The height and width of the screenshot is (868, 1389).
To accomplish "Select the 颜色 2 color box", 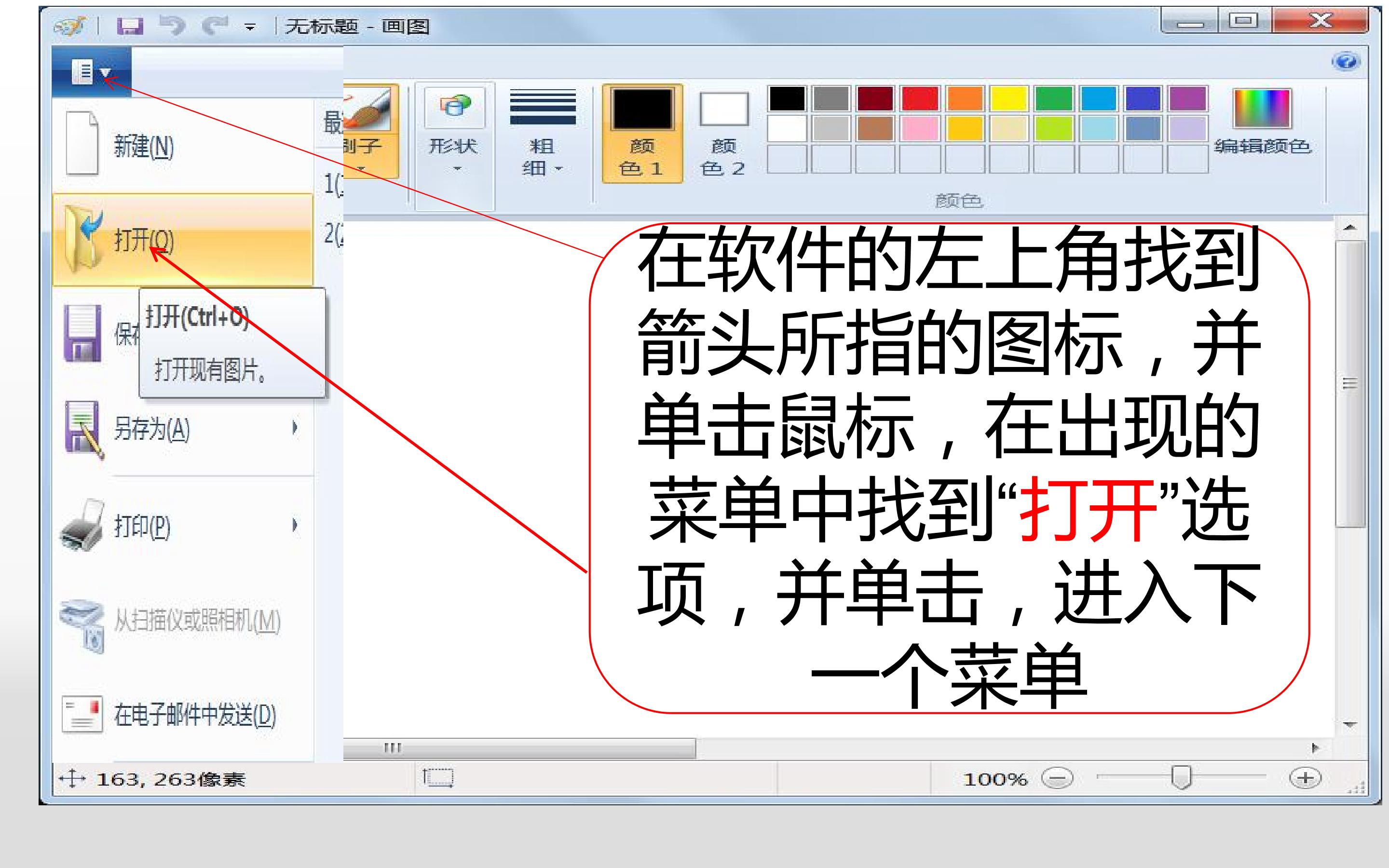I will click(x=724, y=133).
